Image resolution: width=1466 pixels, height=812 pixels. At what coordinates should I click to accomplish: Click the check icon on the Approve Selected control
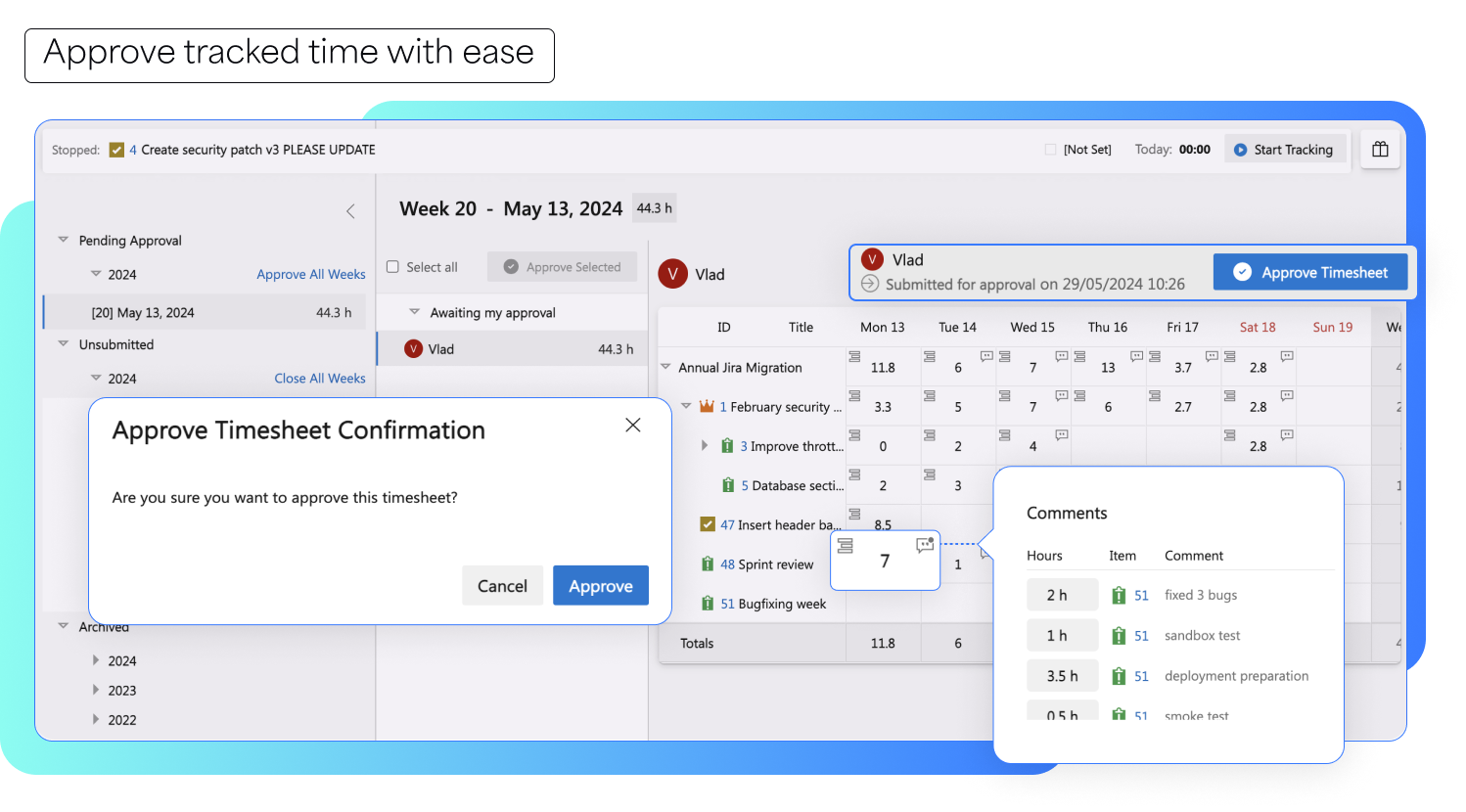click(x=513, y=266)
